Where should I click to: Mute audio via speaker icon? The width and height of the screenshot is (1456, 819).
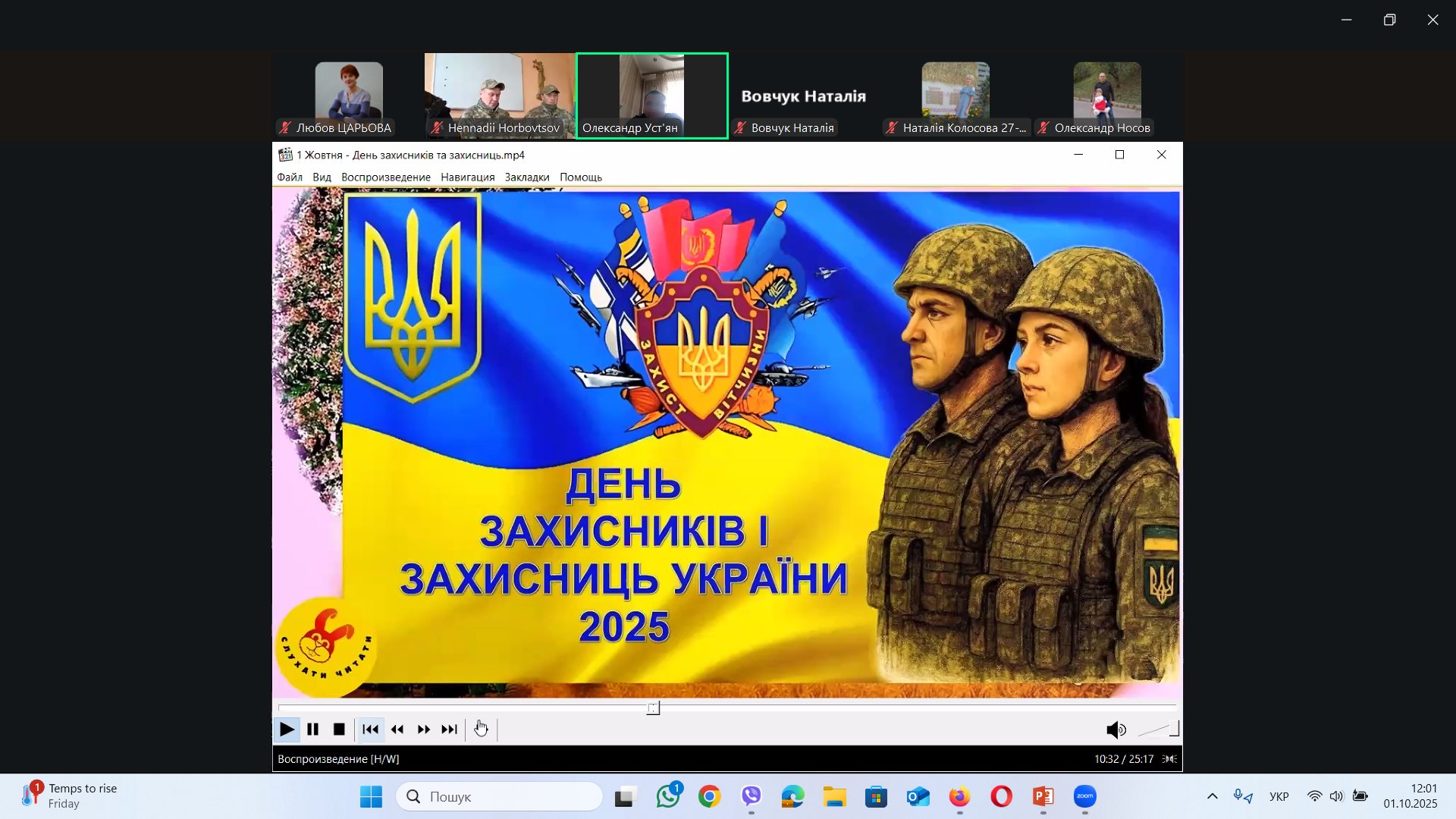coord(1115,730)
